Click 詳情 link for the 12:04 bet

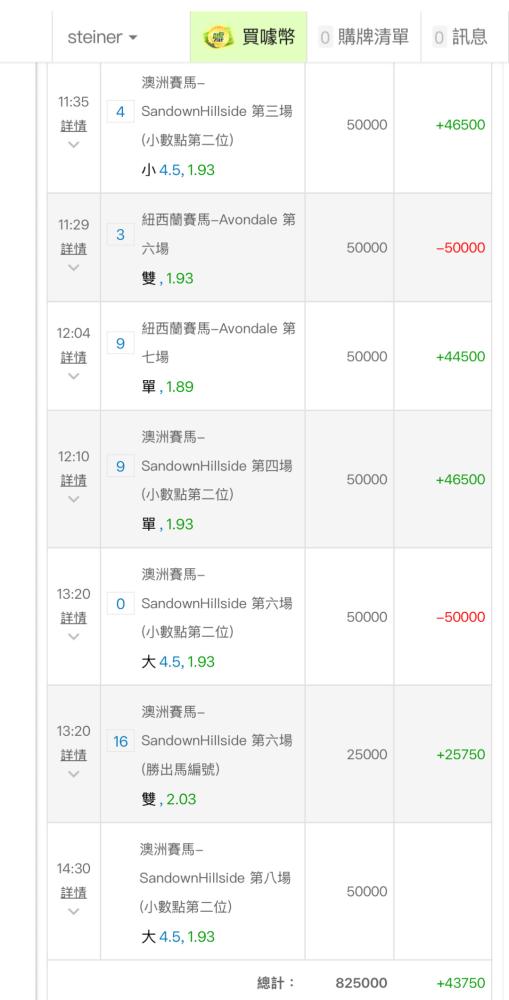73,357
